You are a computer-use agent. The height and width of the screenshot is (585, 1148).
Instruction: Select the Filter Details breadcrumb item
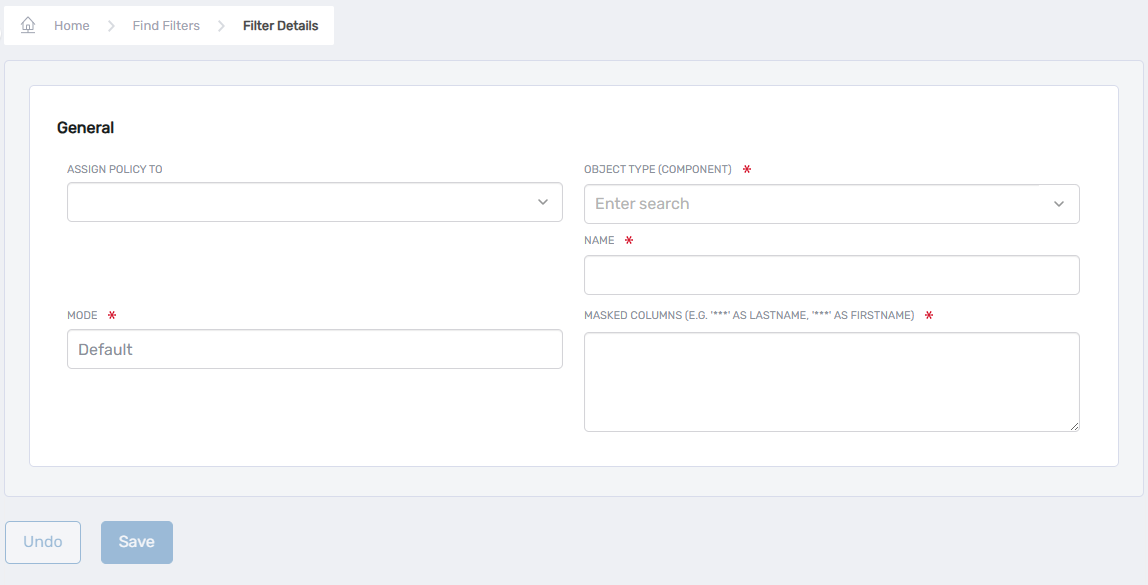[281, 25]
